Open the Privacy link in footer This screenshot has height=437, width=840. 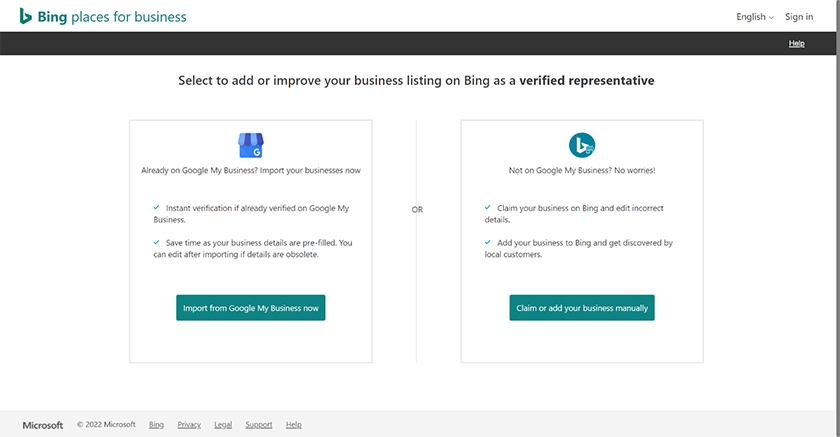[x=189, y=425]
